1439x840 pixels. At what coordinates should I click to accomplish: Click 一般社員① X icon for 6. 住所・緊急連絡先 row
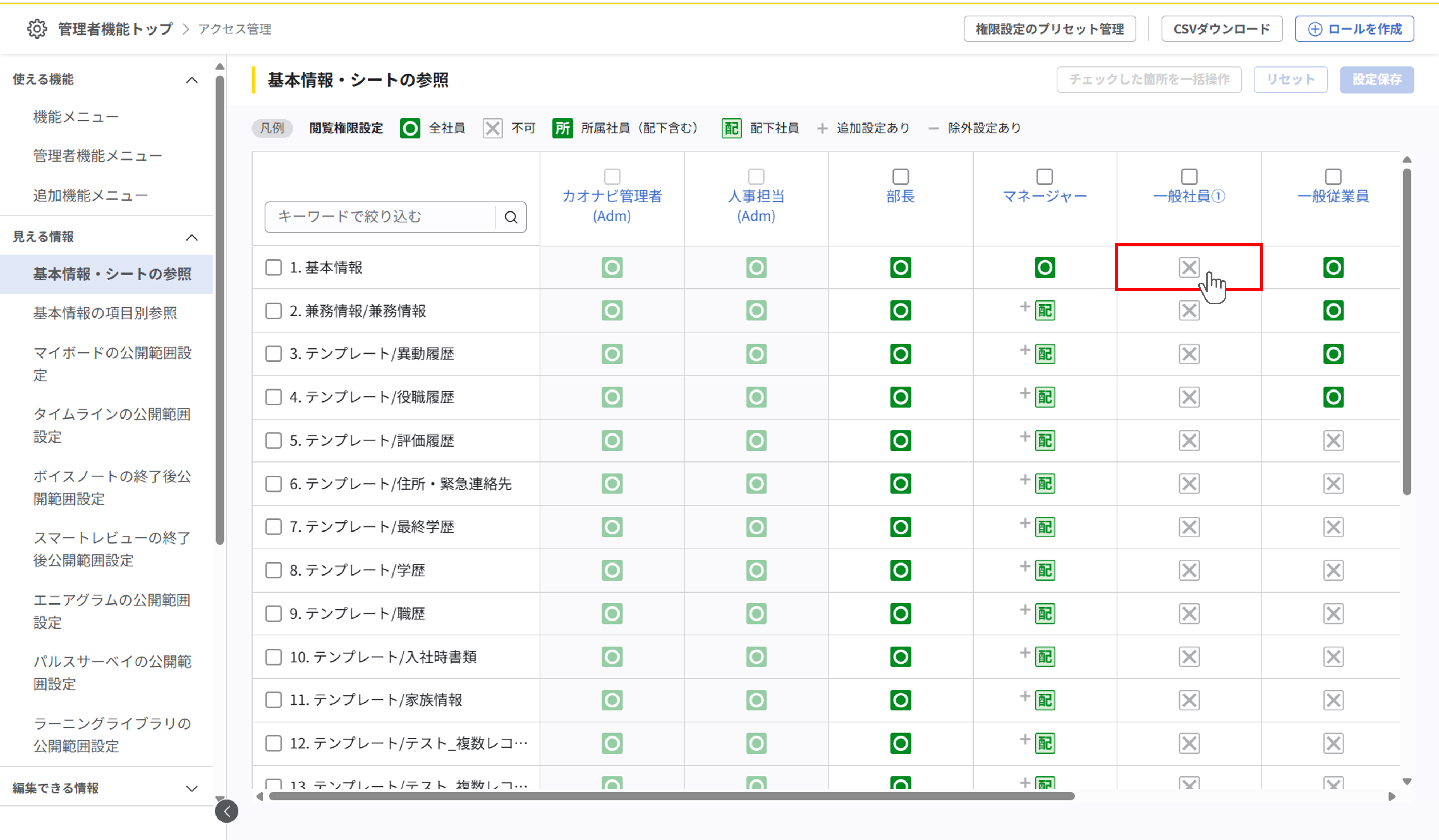click(x=1189, y=484)
